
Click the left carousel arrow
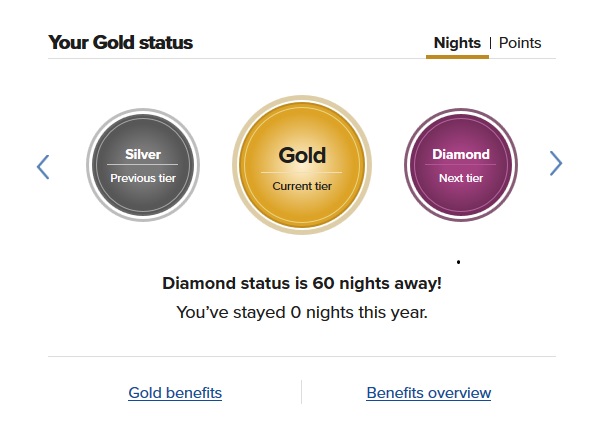(x=43, y=166)
